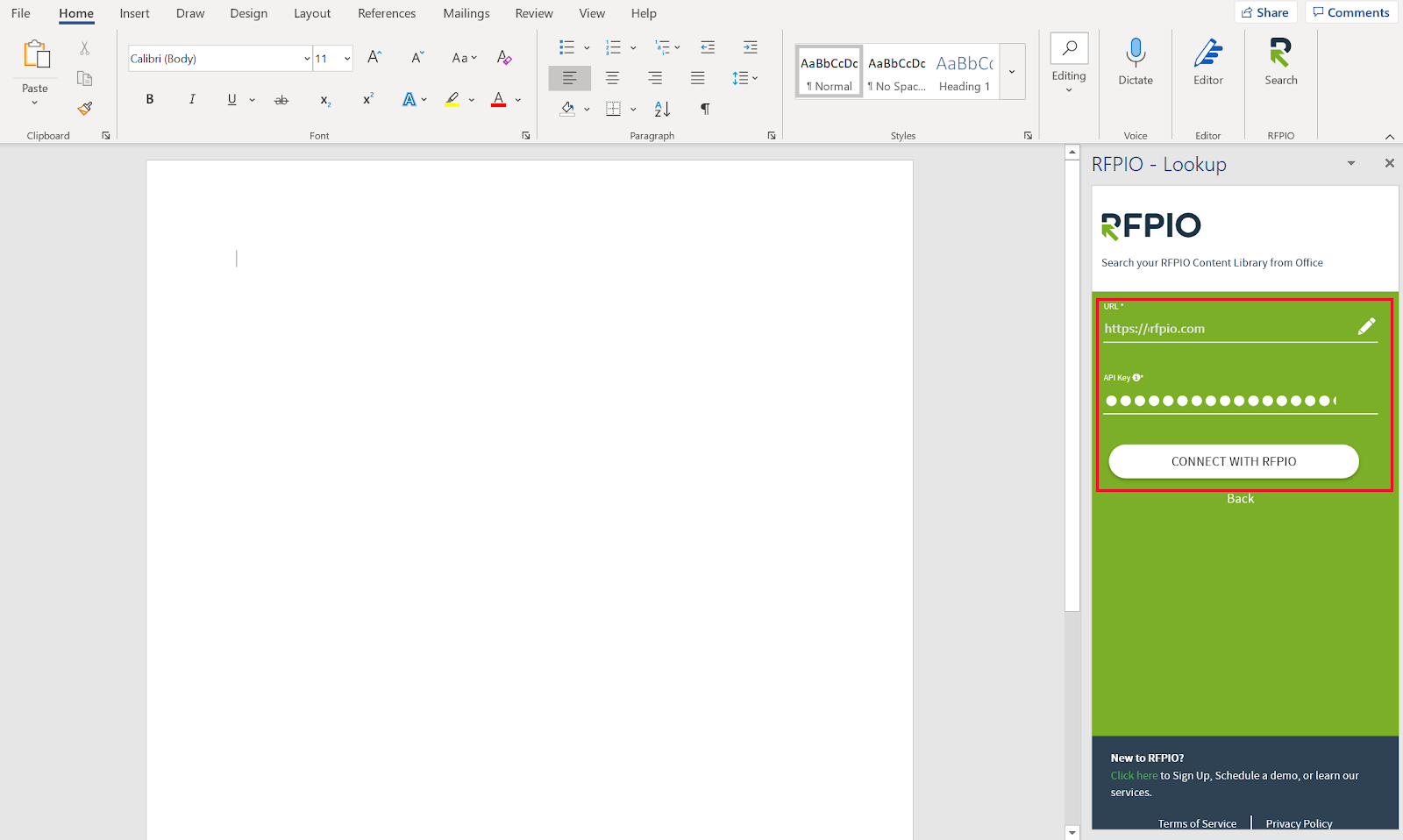Switch to Layout tab
Image resolution: width=1403 pixels, height=840 pixels.
click(x=312, y=13)
